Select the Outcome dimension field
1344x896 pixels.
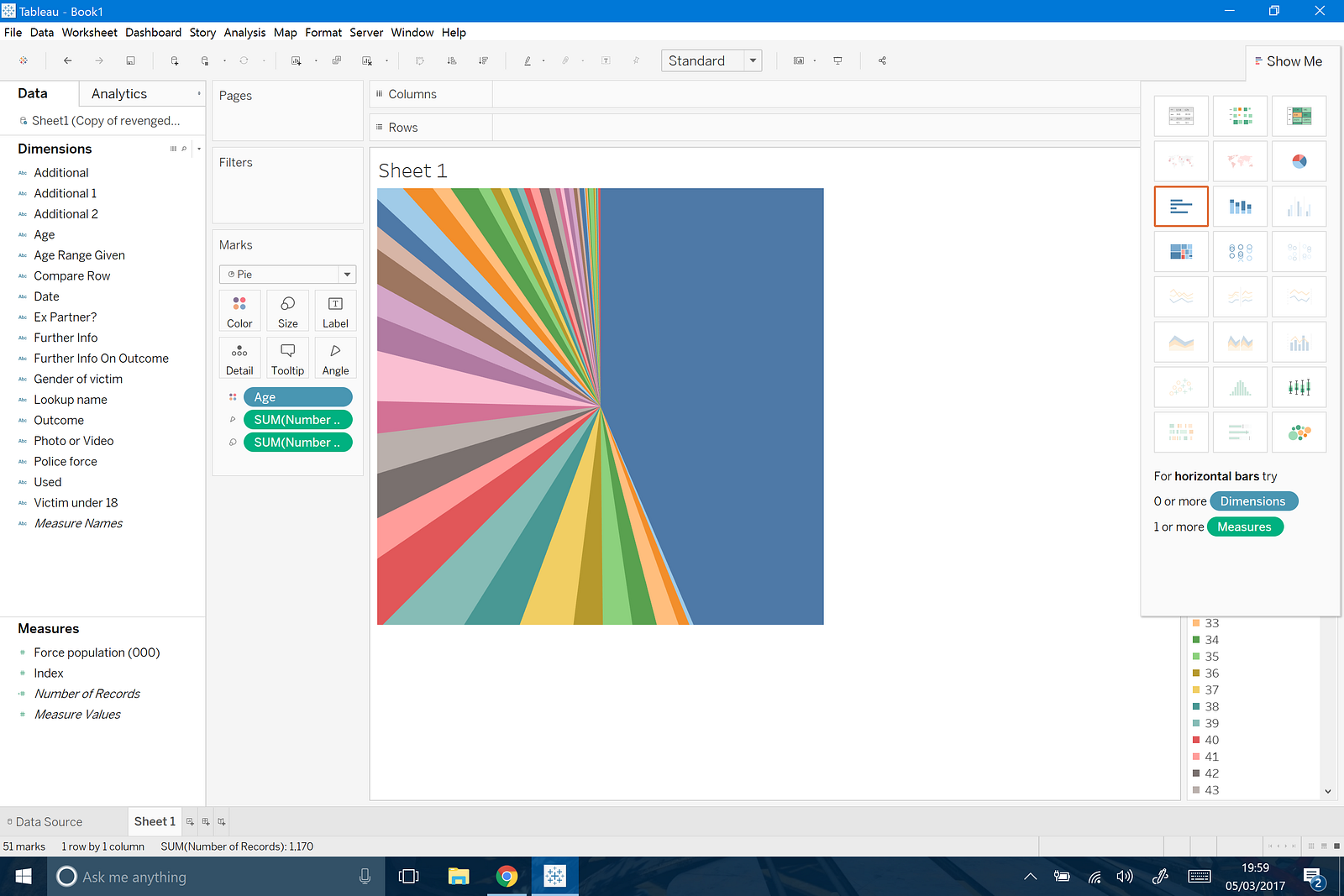[59, 420]
